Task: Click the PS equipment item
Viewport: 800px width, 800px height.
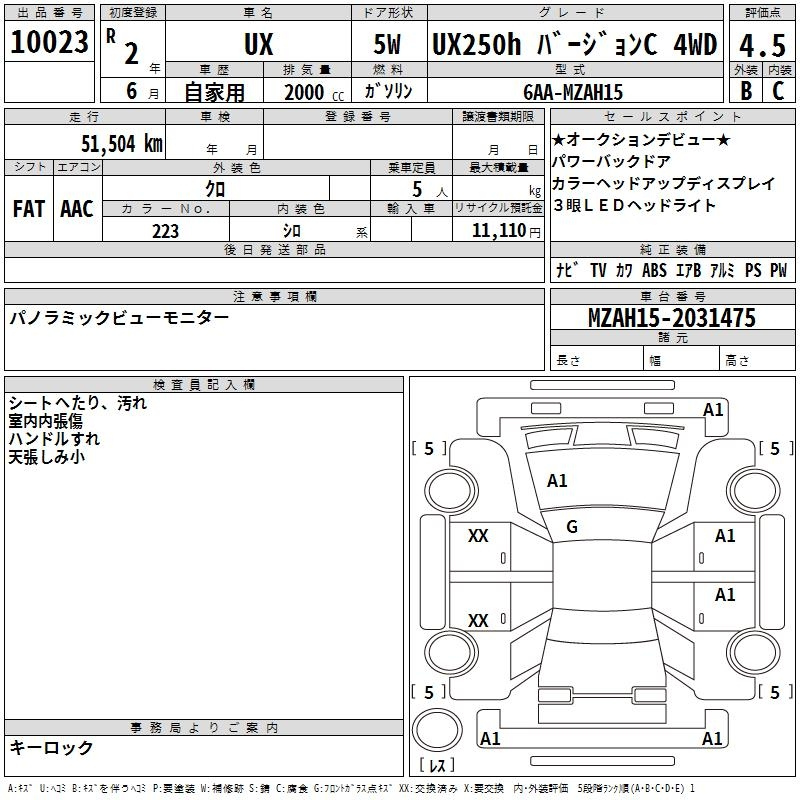Action: pyautogui.click(x=753, y=270)
